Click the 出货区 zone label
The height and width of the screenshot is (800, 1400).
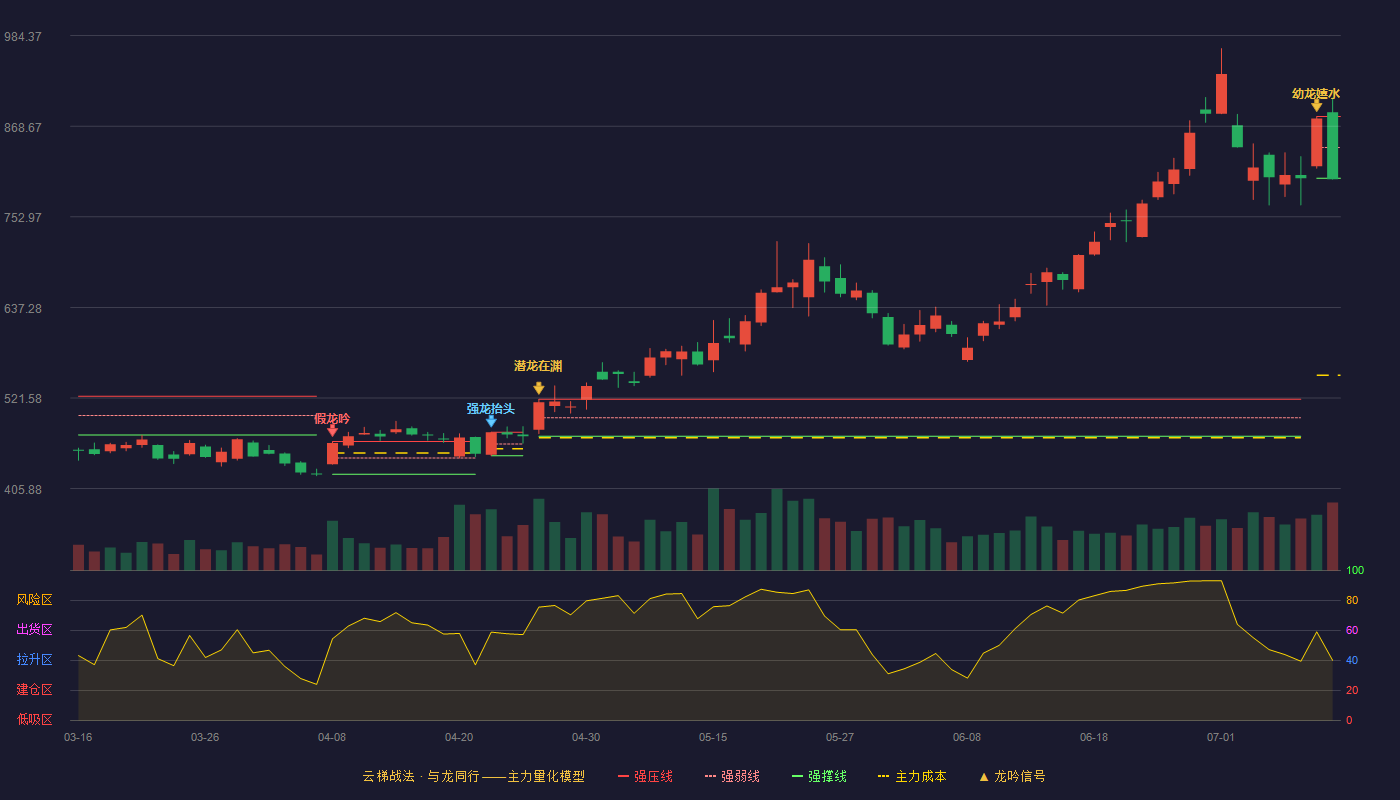pyautogui.click(x=34, y=630)
